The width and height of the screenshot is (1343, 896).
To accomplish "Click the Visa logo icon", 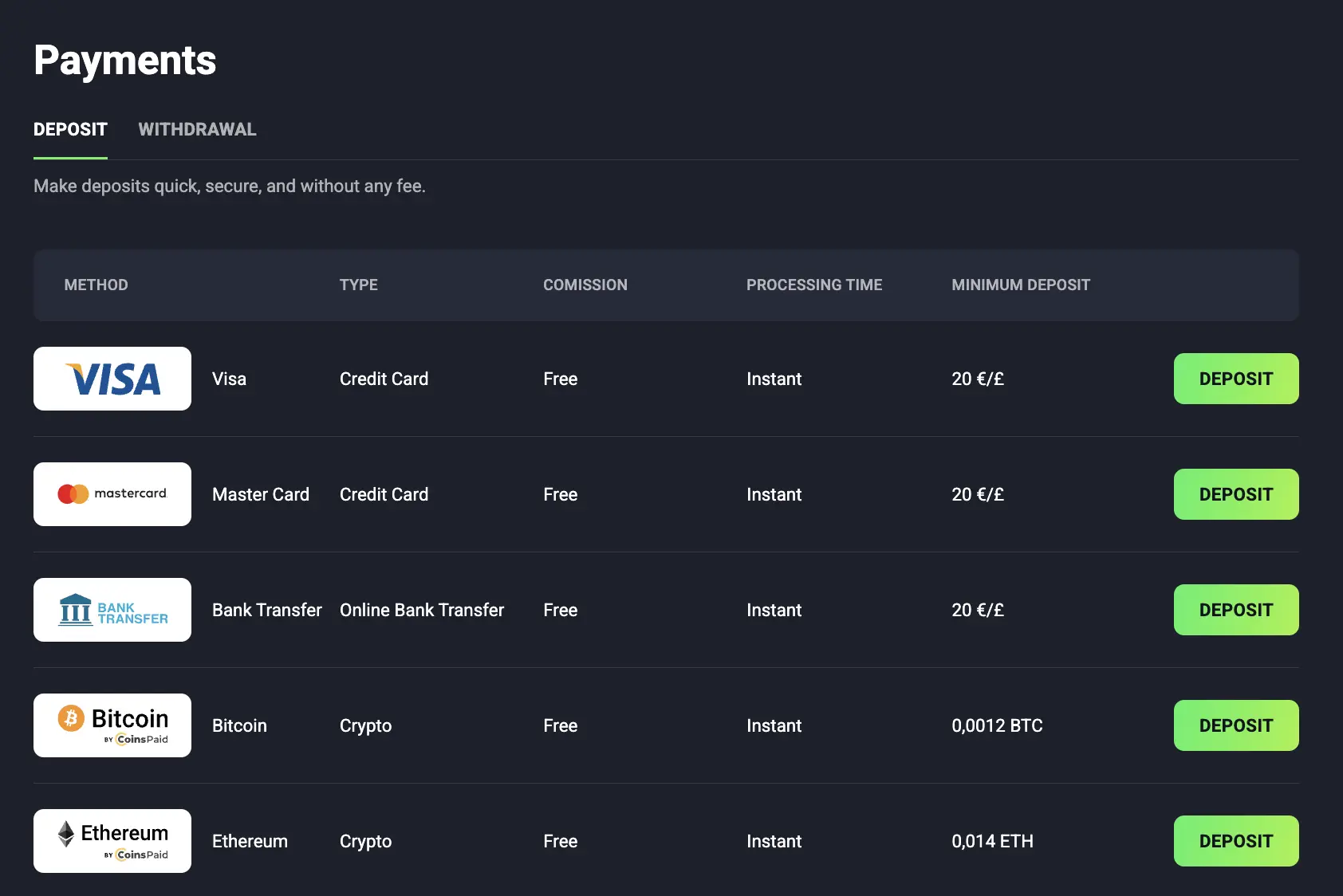I will pyautogui.click(x=112, y=379).
